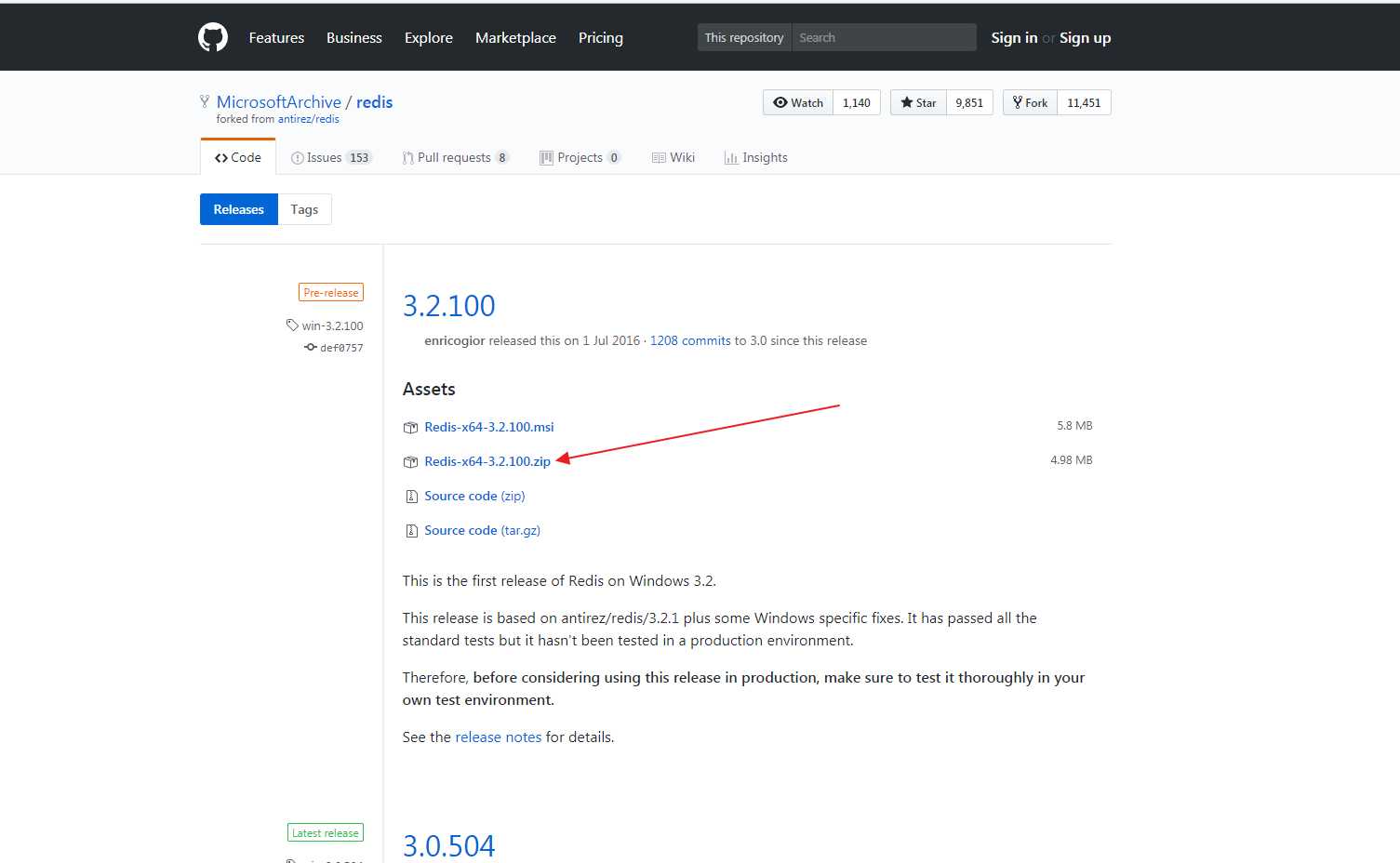
Task: Open the release notes link
Action: tap(499, 737)
